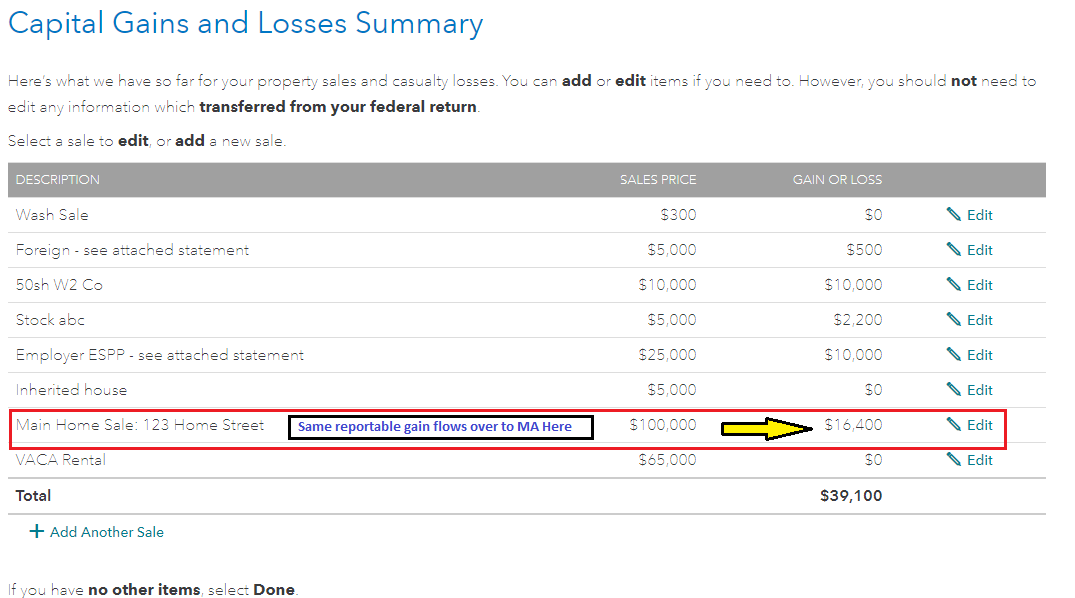Click pencil icon on Main Home Sale row

point(953,425)
